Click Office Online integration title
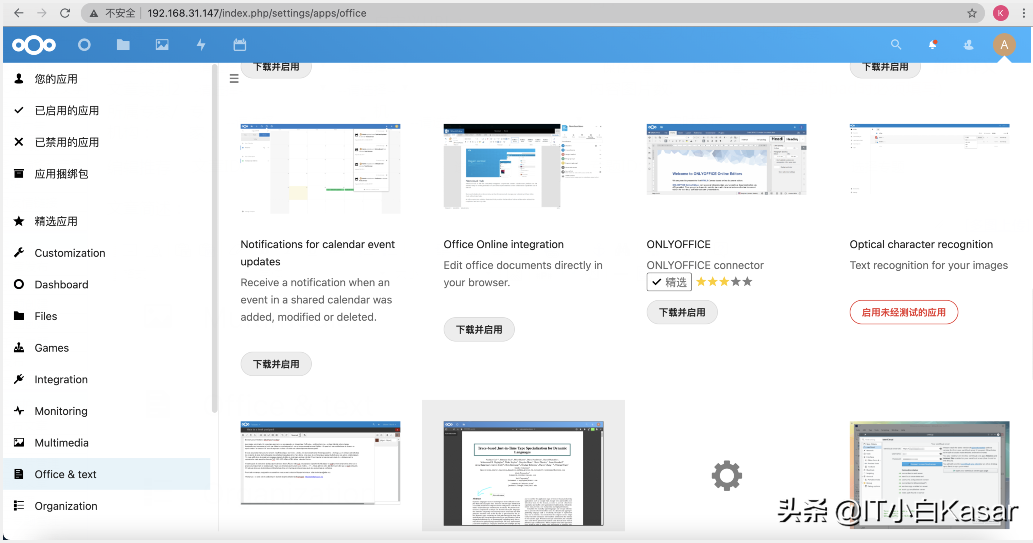Screen dimensions: 1033x543 point(503,244)
